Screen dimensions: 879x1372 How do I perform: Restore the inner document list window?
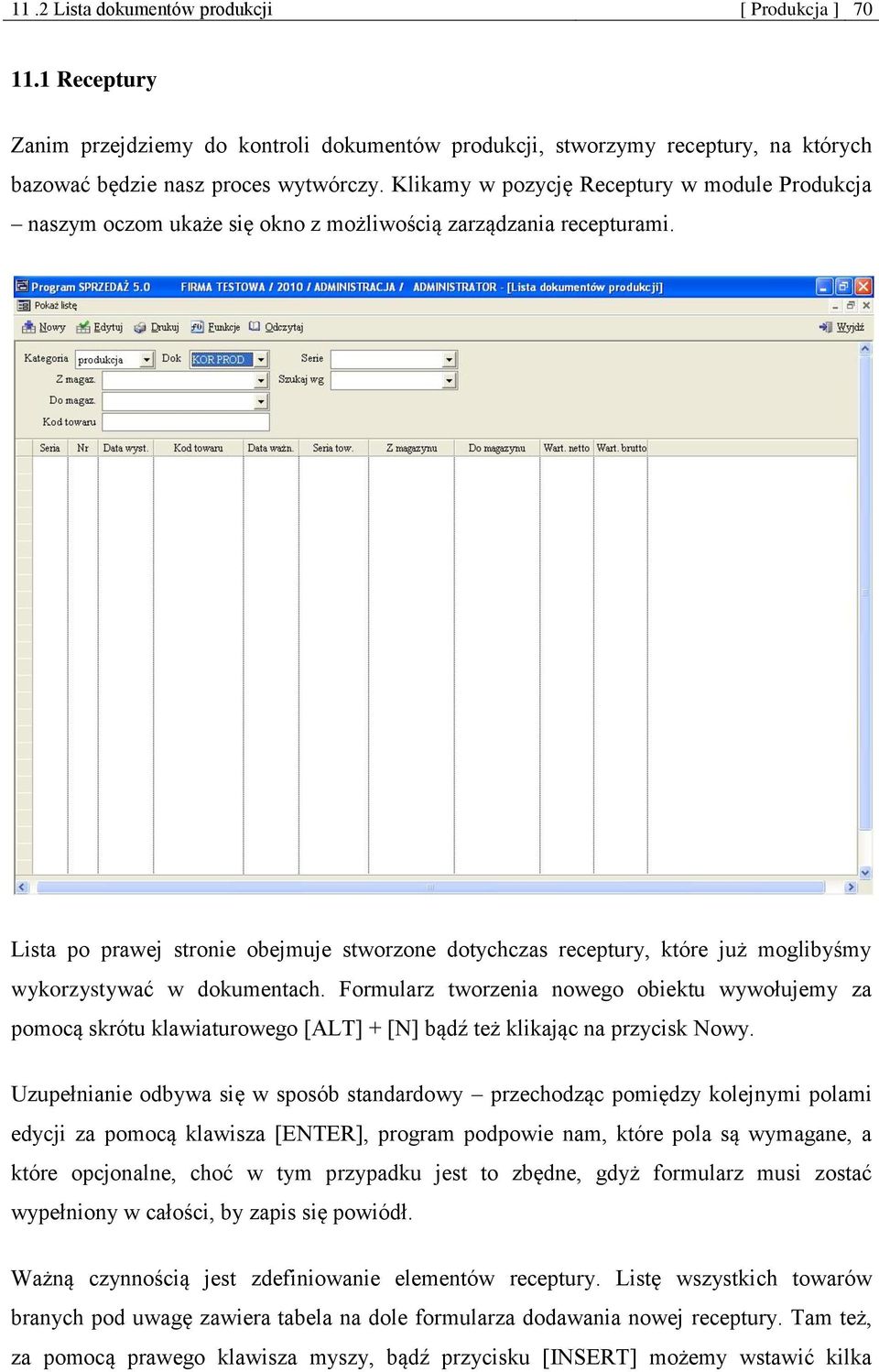851,306
